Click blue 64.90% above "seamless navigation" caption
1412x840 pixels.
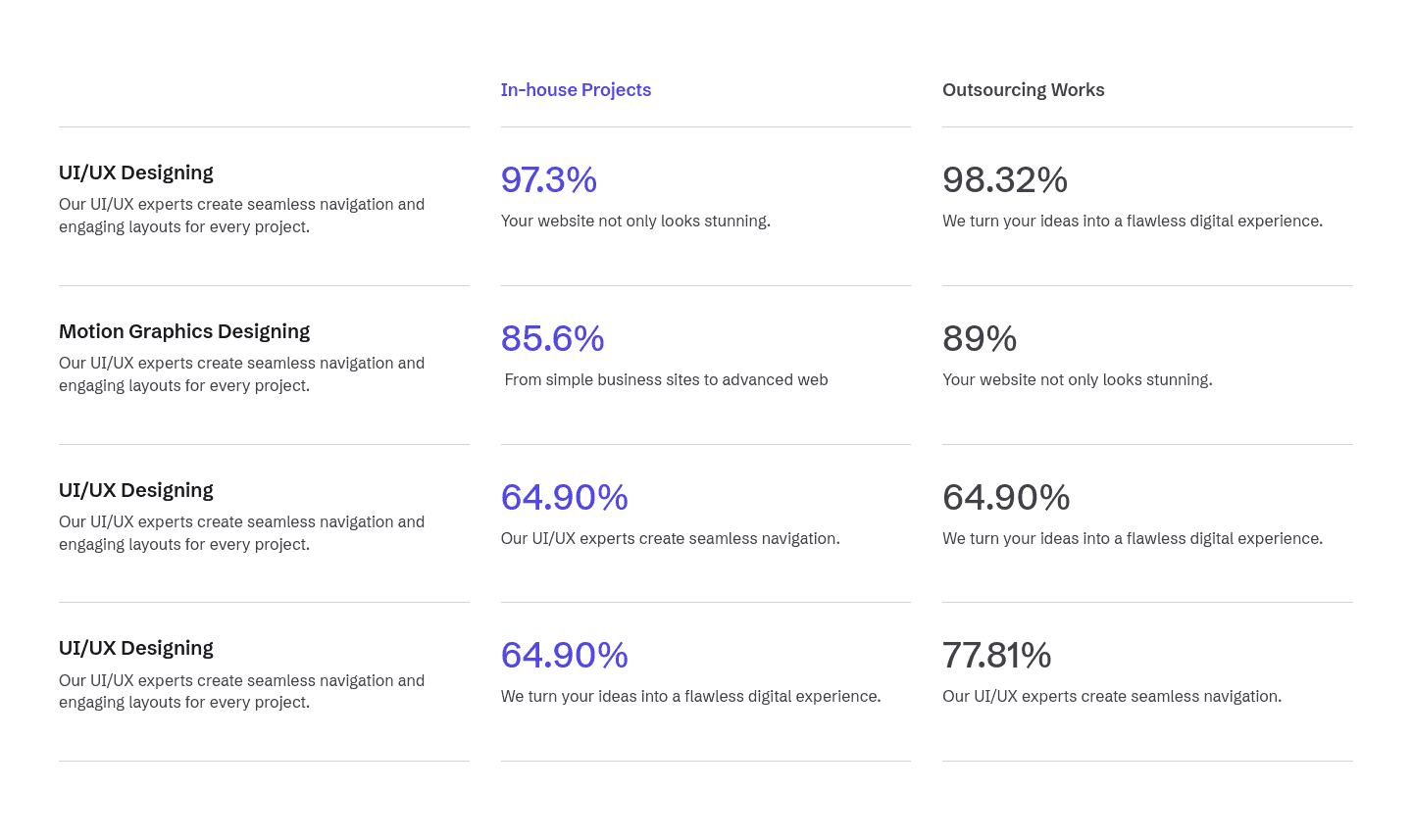pyautogui.click(x=564, y=498)
